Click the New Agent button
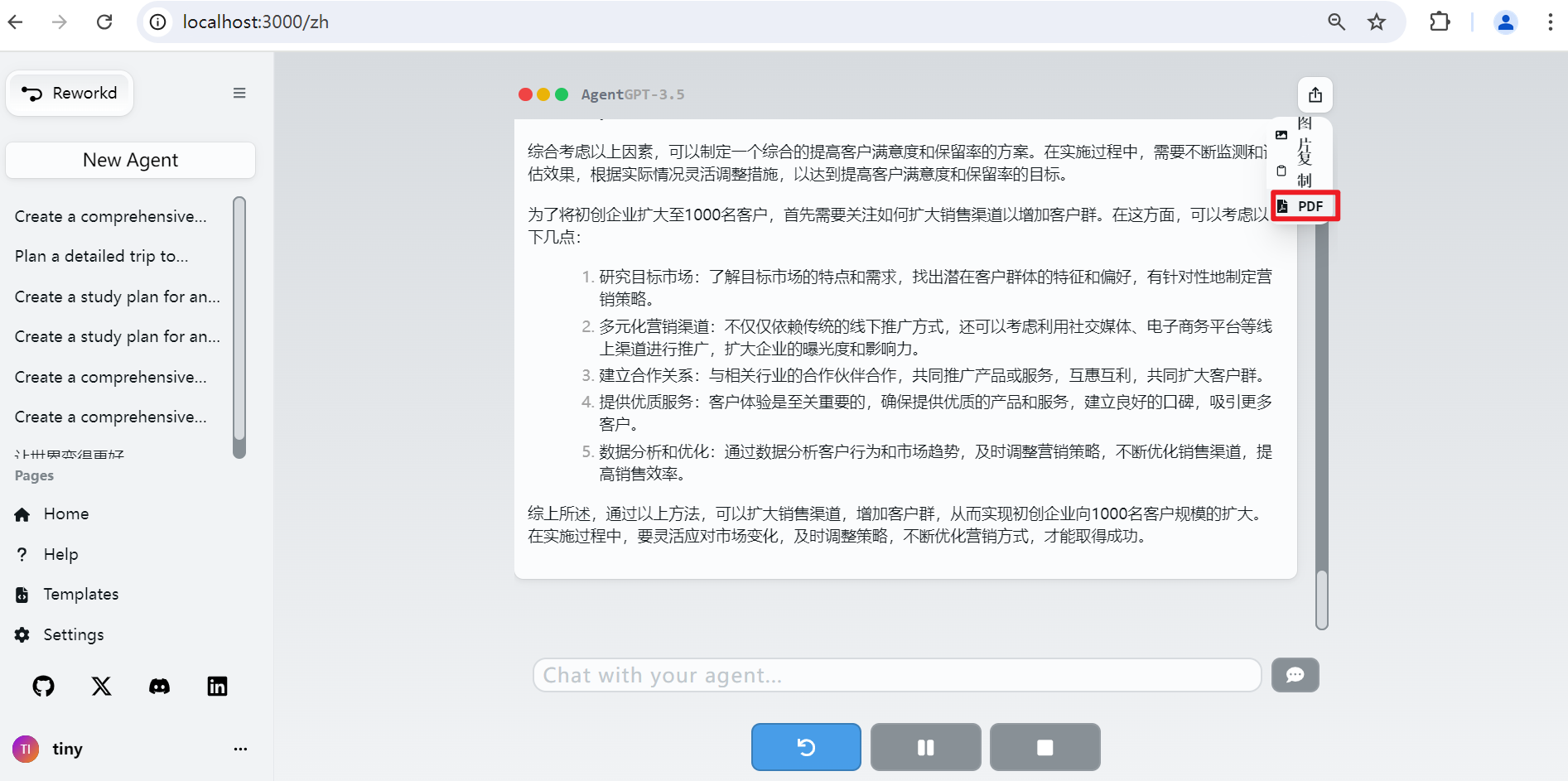Image resolution: width=1568 pixels, height=781 pixels. click(x=130, y=160)
